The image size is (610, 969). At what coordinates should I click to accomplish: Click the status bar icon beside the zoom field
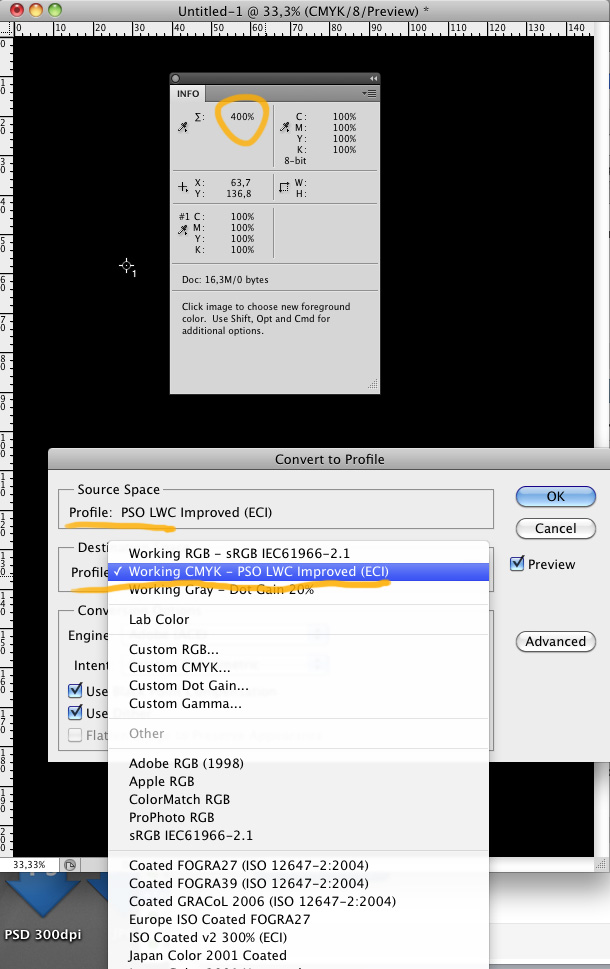tap(70, 865)
